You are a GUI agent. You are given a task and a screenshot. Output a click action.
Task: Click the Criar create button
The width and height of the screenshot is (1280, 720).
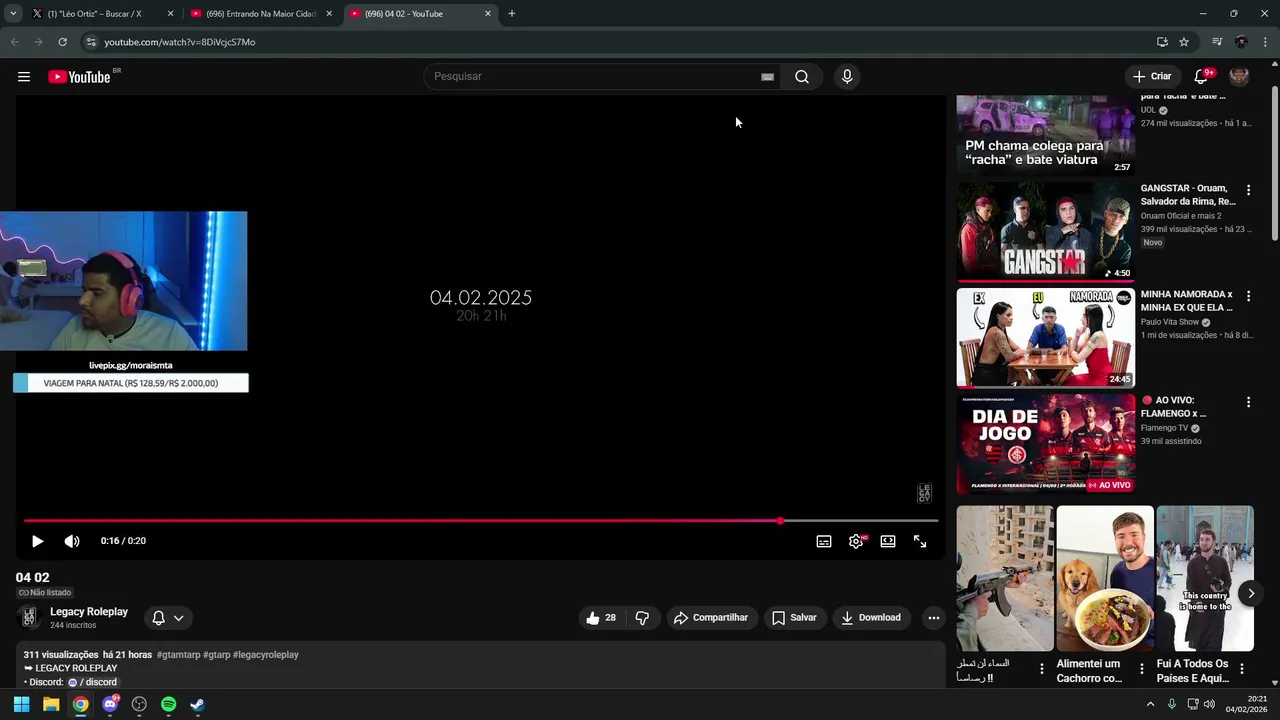click(x=1151, y=77)
